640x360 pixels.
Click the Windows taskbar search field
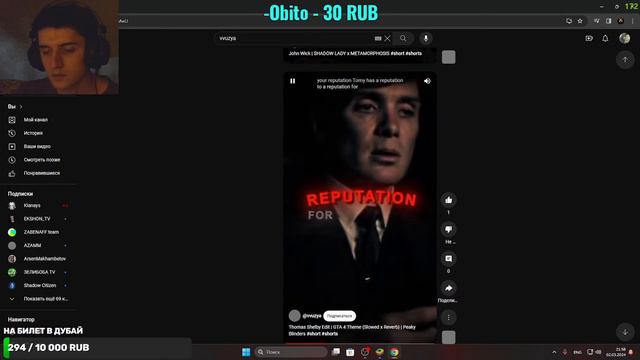point(291,352)
